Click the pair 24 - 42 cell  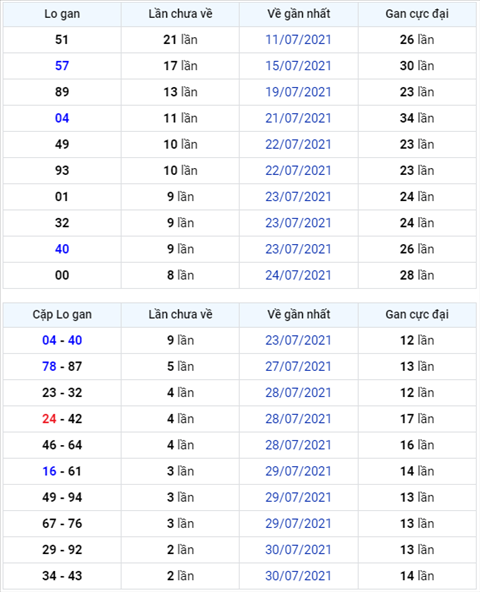62,419
